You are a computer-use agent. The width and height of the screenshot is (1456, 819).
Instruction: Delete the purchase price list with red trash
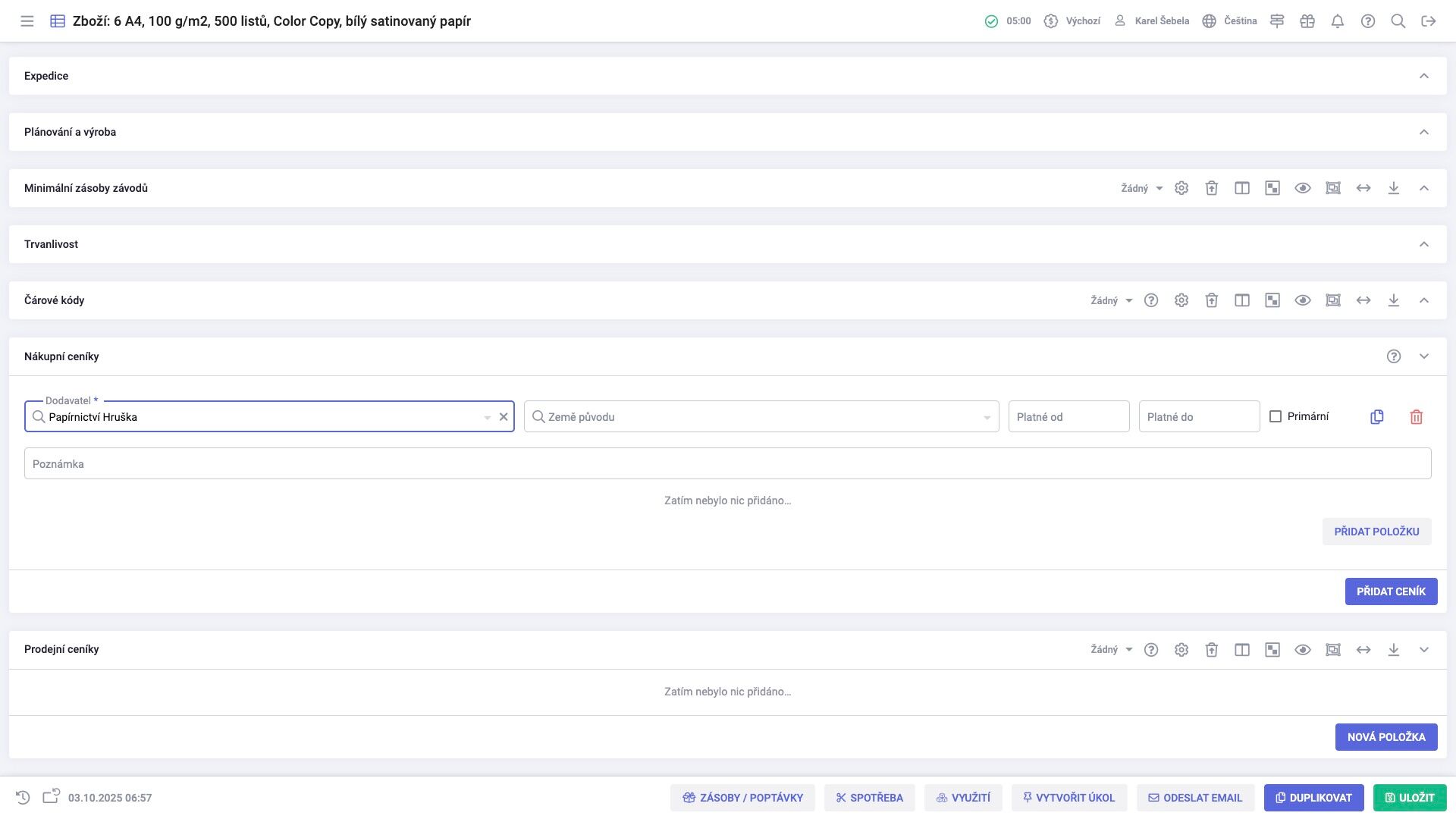coord(1416,417)
